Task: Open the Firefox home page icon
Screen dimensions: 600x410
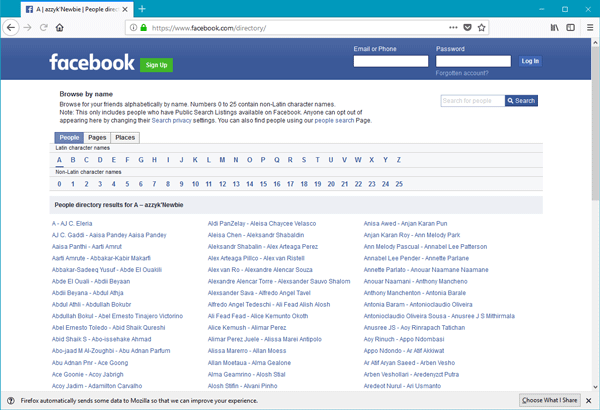Action: point(59,28)
